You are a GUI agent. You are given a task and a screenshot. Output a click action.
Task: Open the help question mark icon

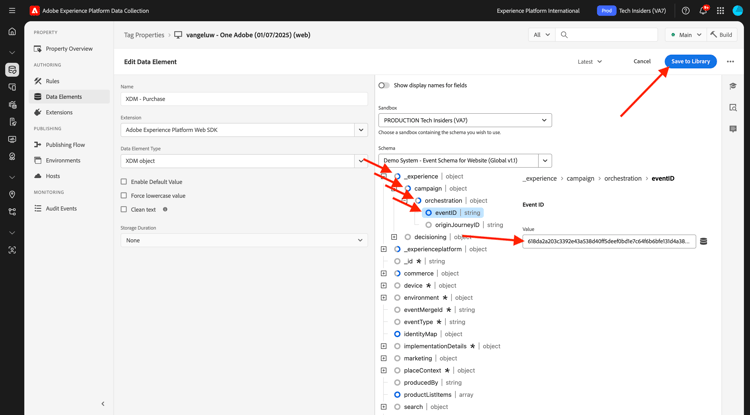(x=685, y=11)
